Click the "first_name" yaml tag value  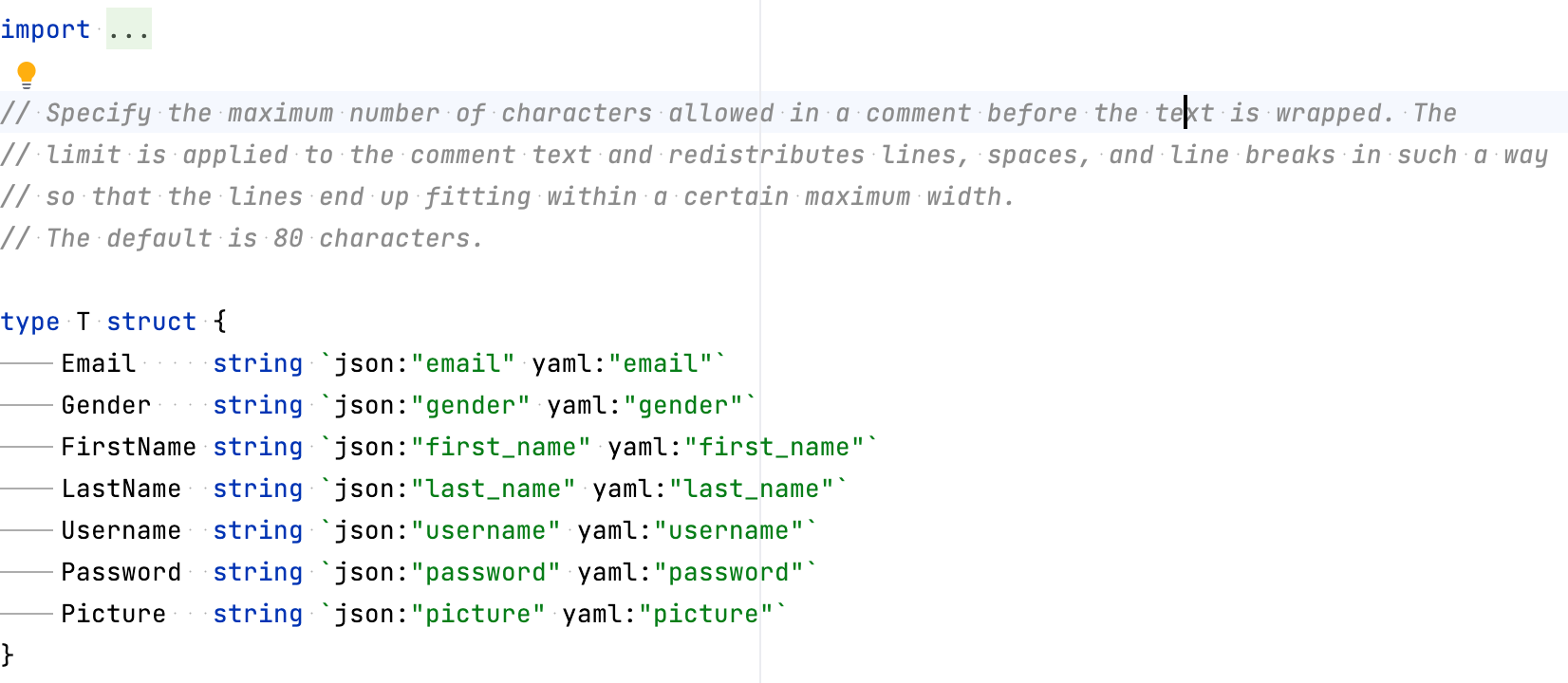click(775, 448)
